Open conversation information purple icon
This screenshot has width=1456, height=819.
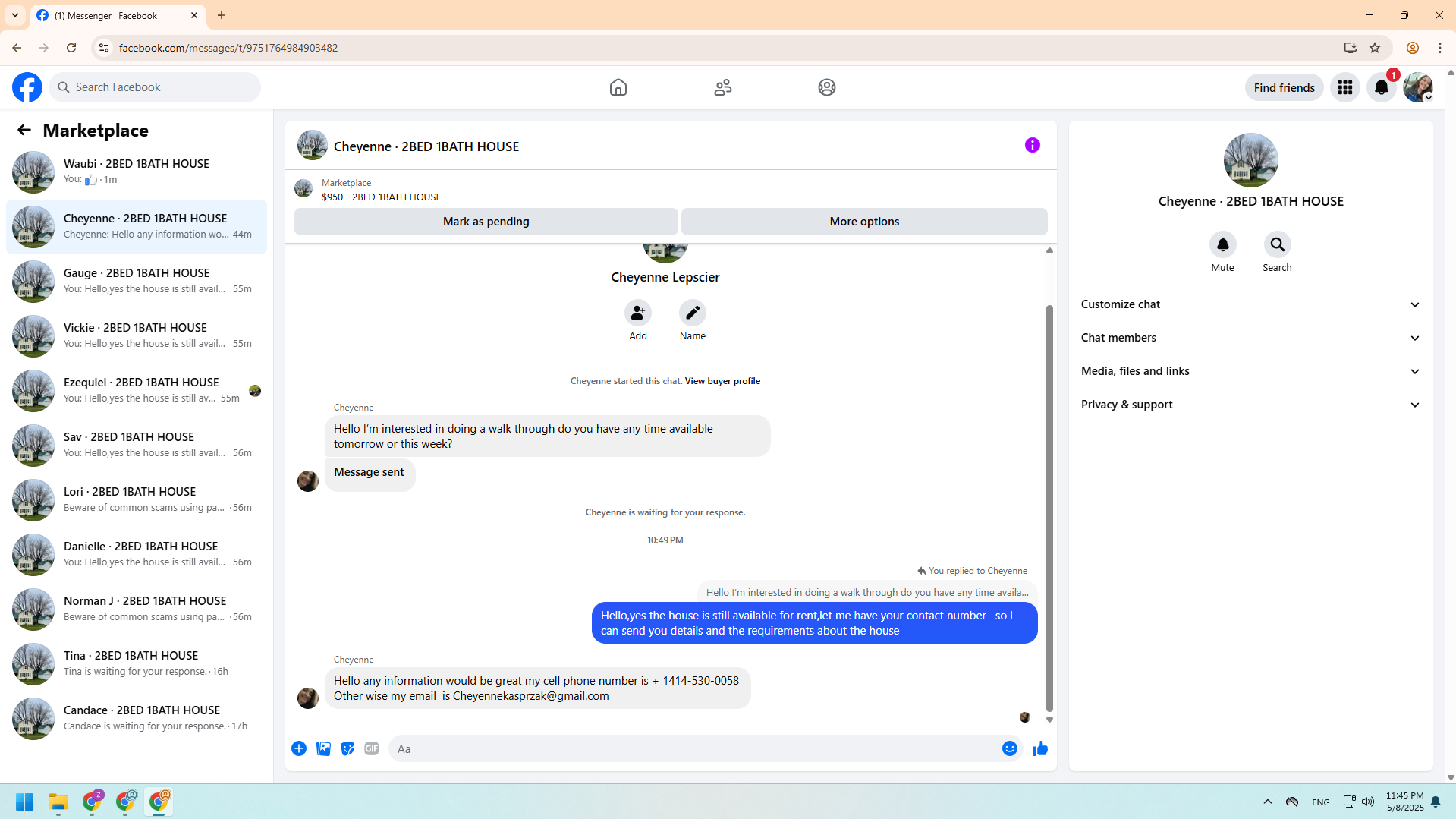[x=1032, y=145]
